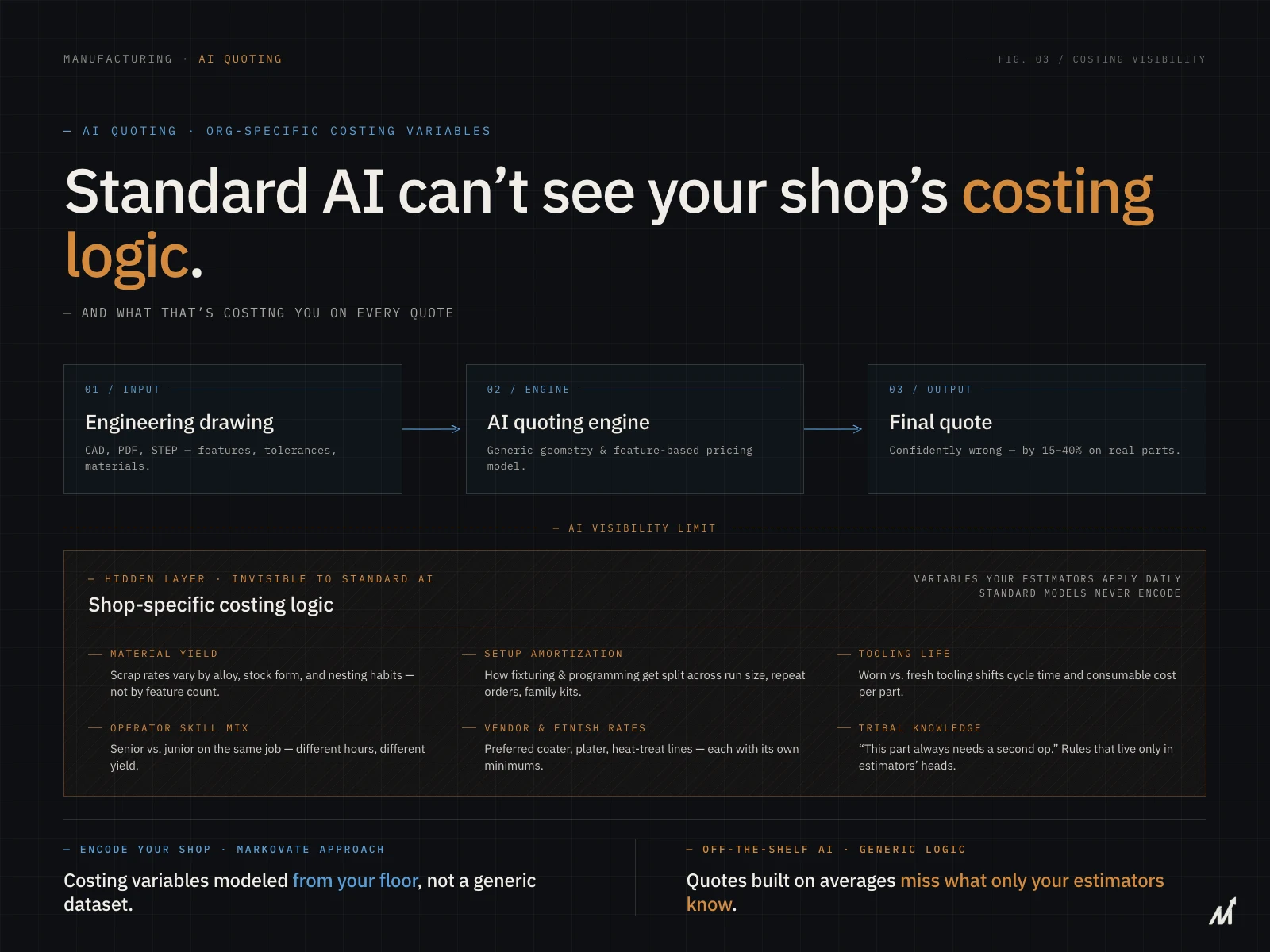This screenshot has height=952, width=1270.
Task: Click the "02 / ENGINE" label
Action: (528, 390)
